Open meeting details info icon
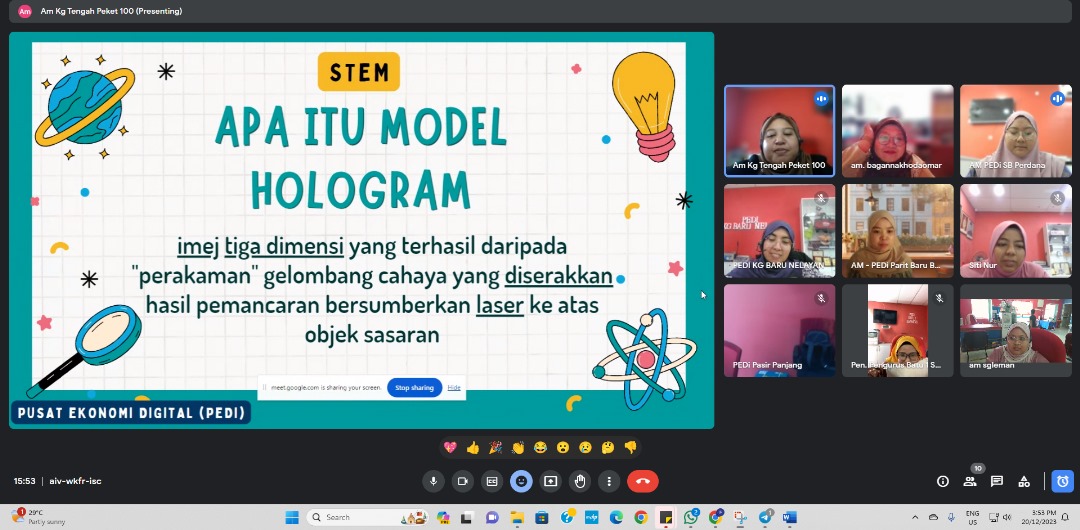This screenshot has height=530, width=1080. tap(942, 481)
